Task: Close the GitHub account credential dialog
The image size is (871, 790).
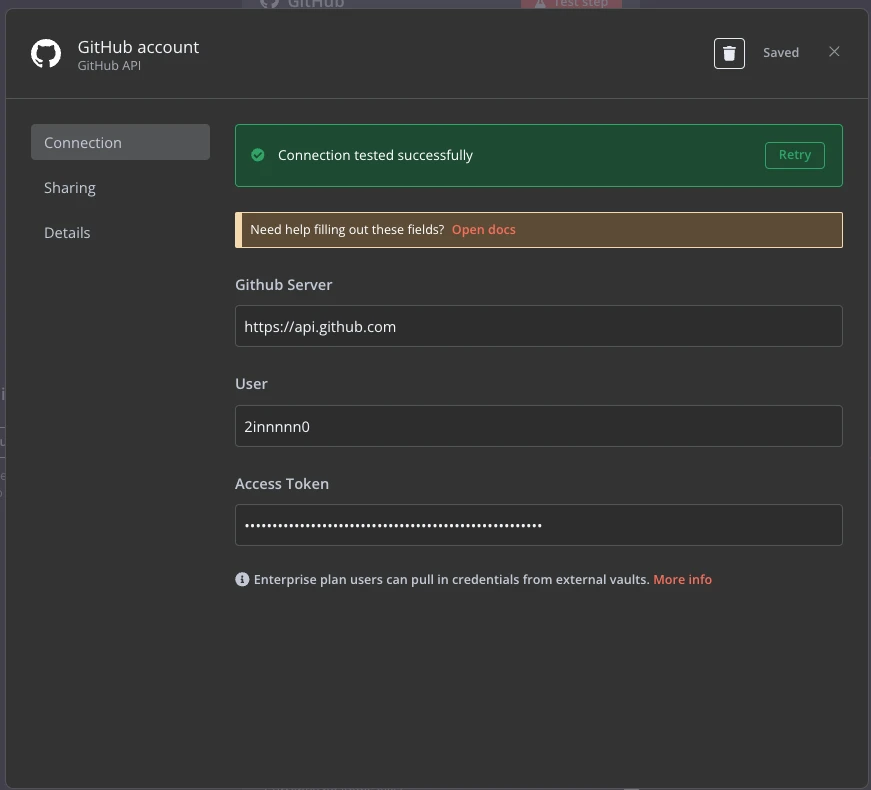Action: 834,52
